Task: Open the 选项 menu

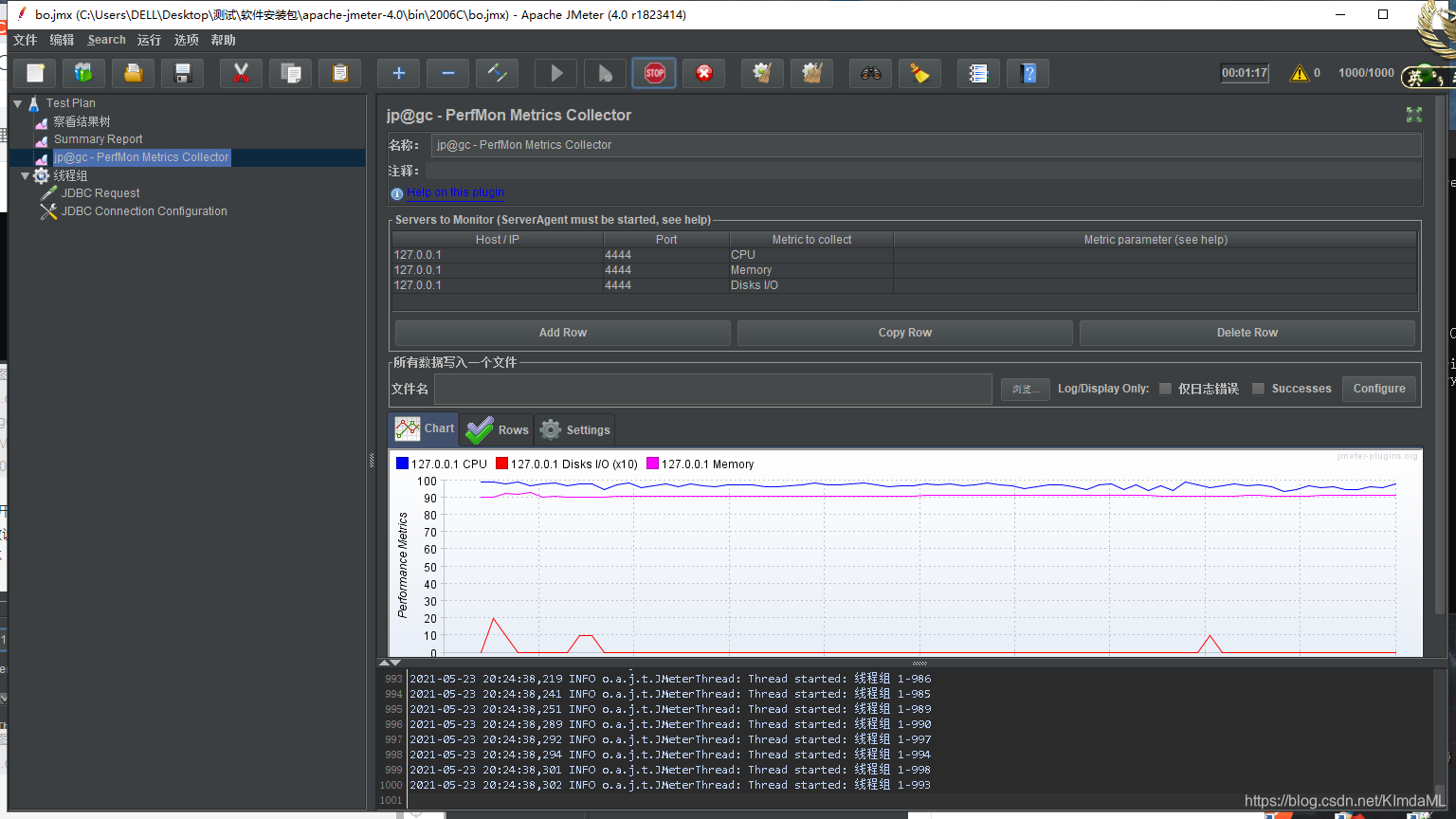Action: 186,40
